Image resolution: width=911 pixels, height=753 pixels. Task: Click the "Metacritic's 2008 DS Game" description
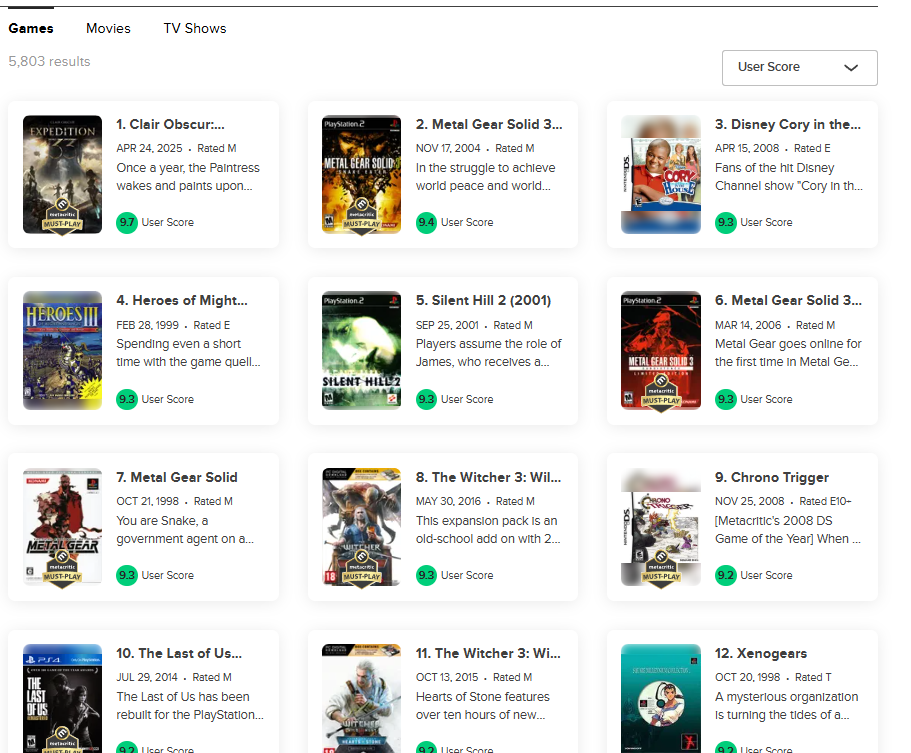[x=788, y=529]
